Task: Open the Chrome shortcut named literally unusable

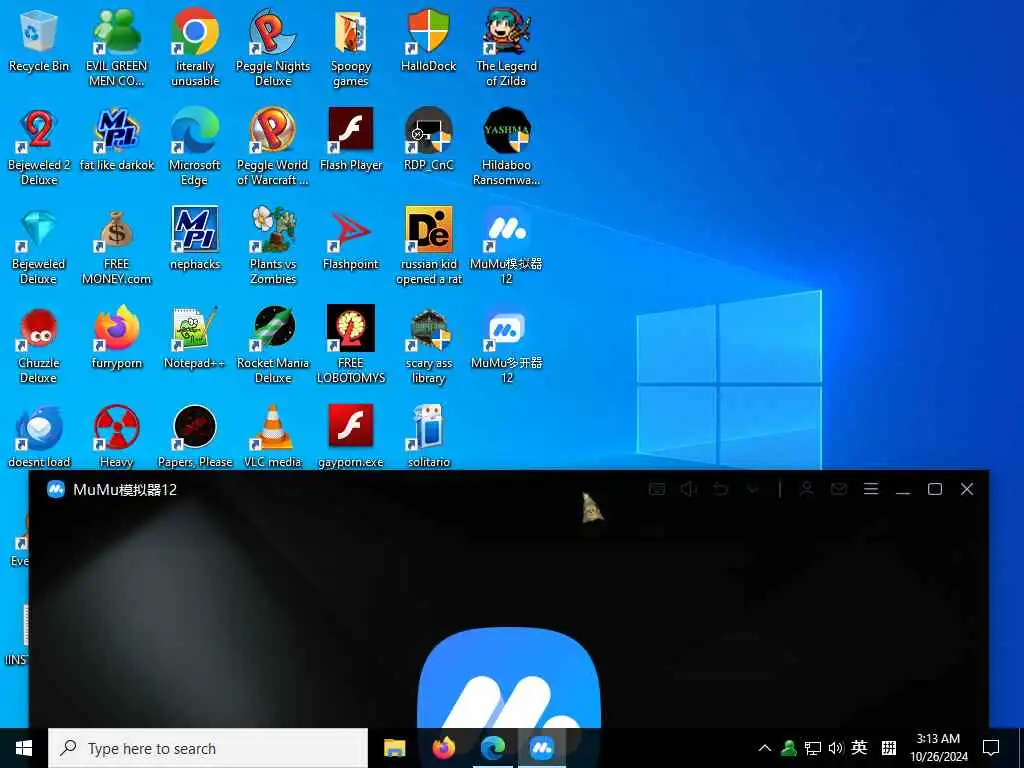Action: [x=195, y=48]
